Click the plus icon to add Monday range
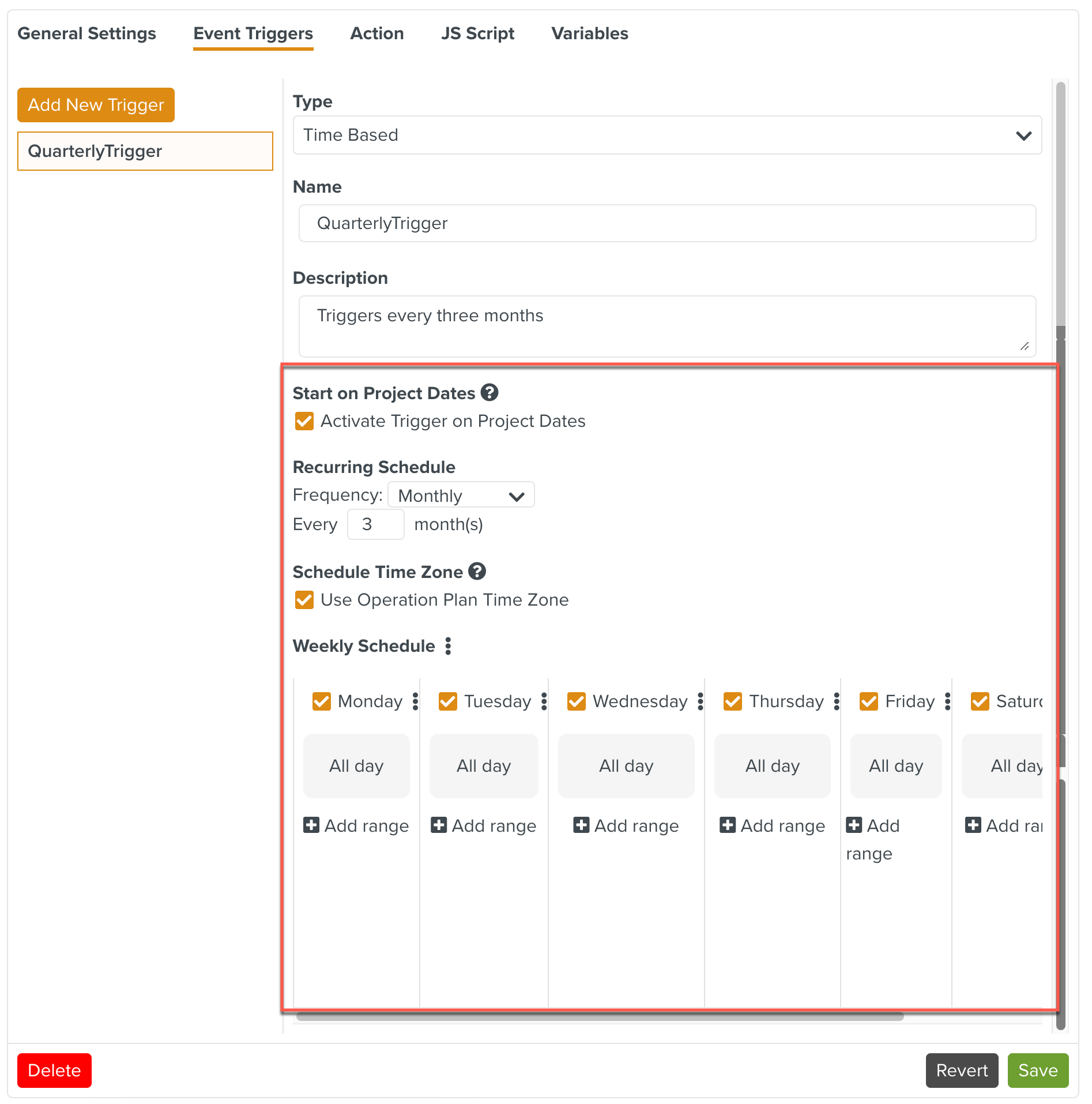Screen dimensions: 1092x1104 pyautogui.click(x=311, y=825)
